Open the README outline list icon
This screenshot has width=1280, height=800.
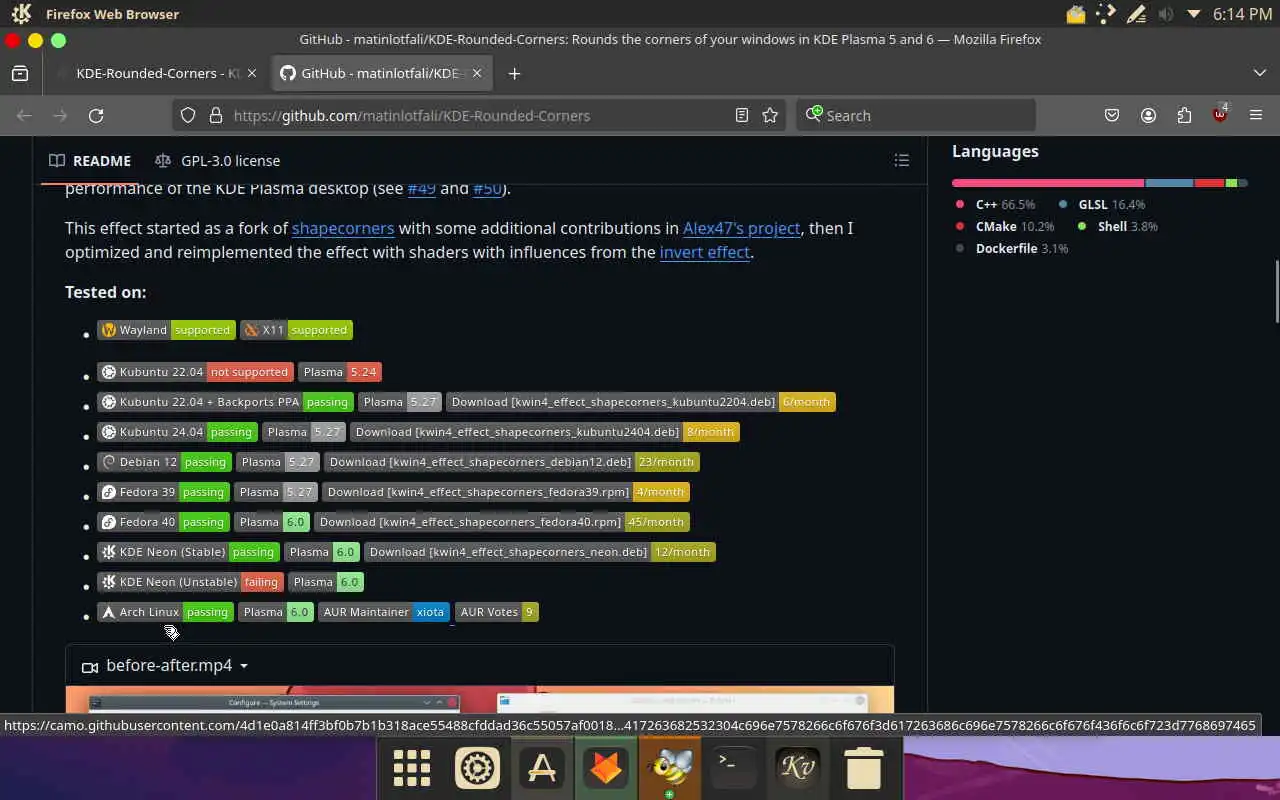901,161
